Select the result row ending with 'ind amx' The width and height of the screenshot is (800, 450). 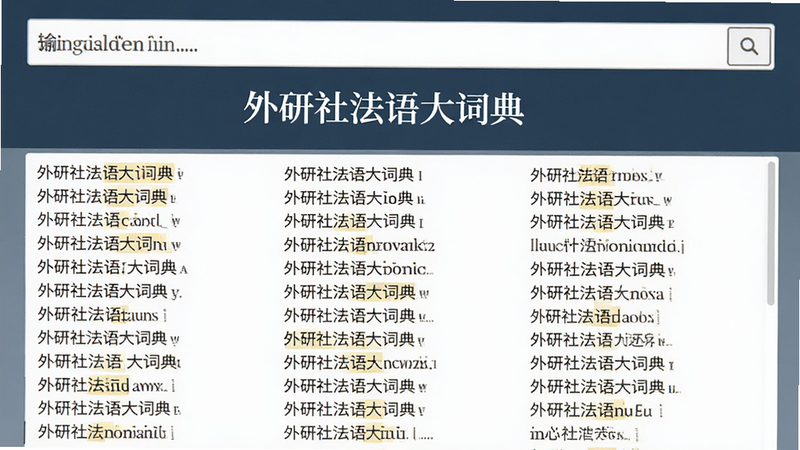pos(106,385)
